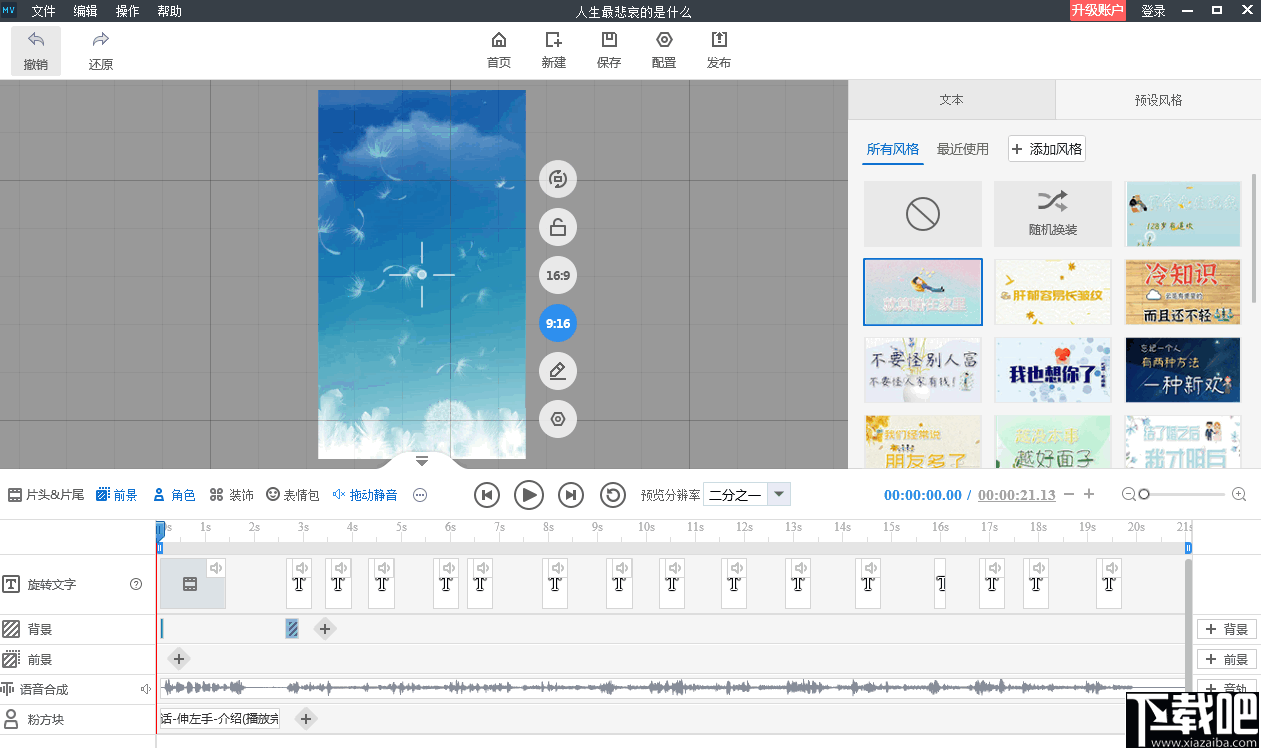The width and height of the screenshot is (1261, 748).
Task: Switch to the 预设风格 tab
Action: pos(1158,100)
